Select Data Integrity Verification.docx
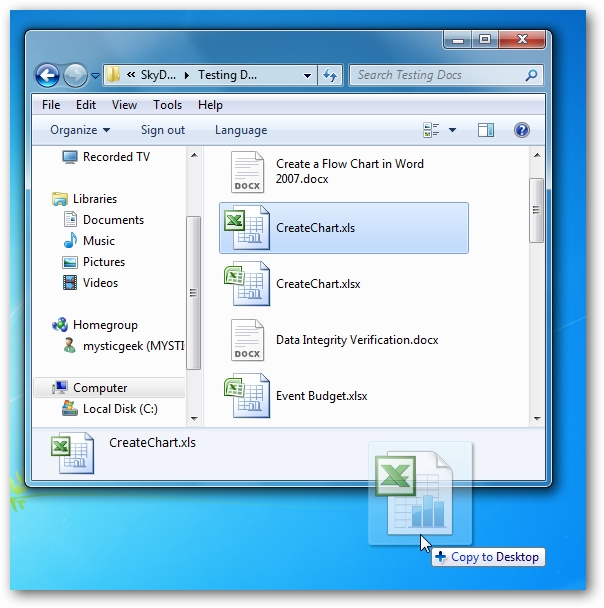 point(357,340)
